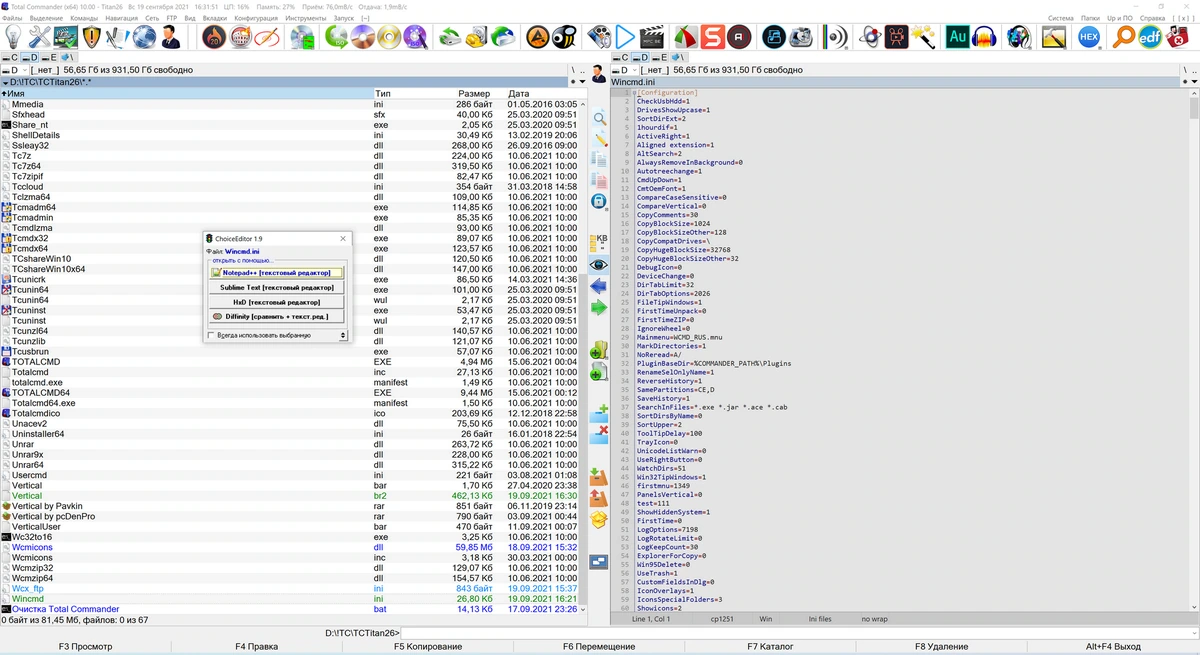Click the light bulb toolbar icon
The height and width of the screenshot is (655, 1200).
pyautogui.click(x=14, y=38)
